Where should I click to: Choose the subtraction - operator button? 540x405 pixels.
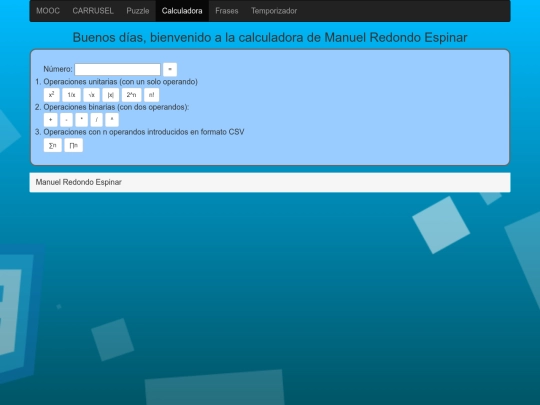[66, 120]
